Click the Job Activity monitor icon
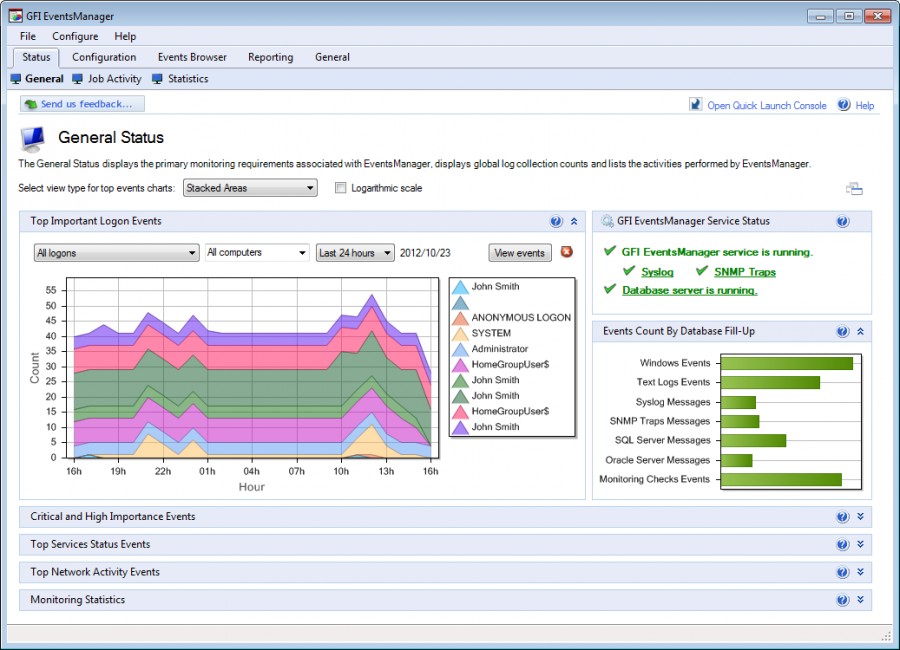Screen dimensions: 900x650 click(77, 79)
